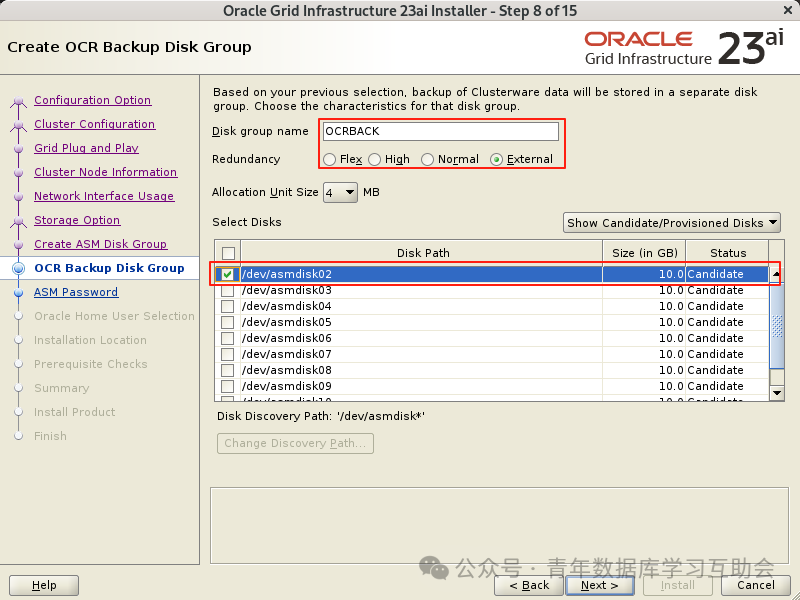The width and height of the screenshot is (800, 600).
Task: Check the /dev/asmdisk06 disk checkbox
Action: [228, 338]
